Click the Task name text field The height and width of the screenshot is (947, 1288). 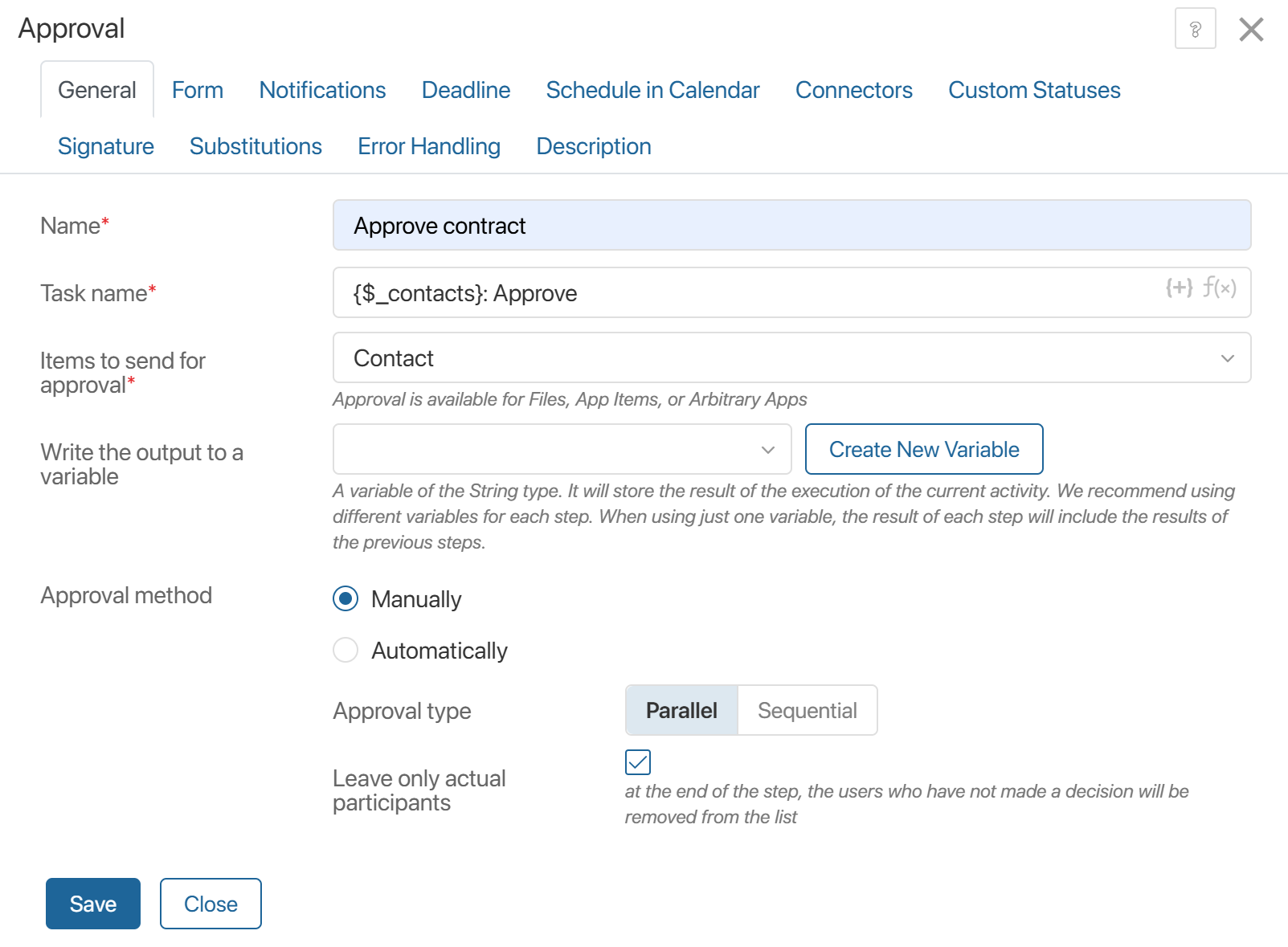pos(747,293)
